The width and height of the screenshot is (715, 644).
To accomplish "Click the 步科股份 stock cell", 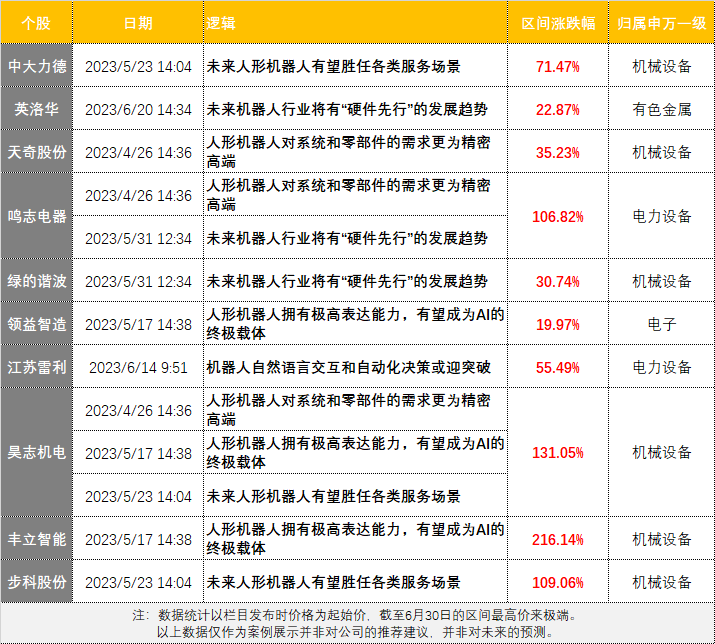I will coord(37,582).
